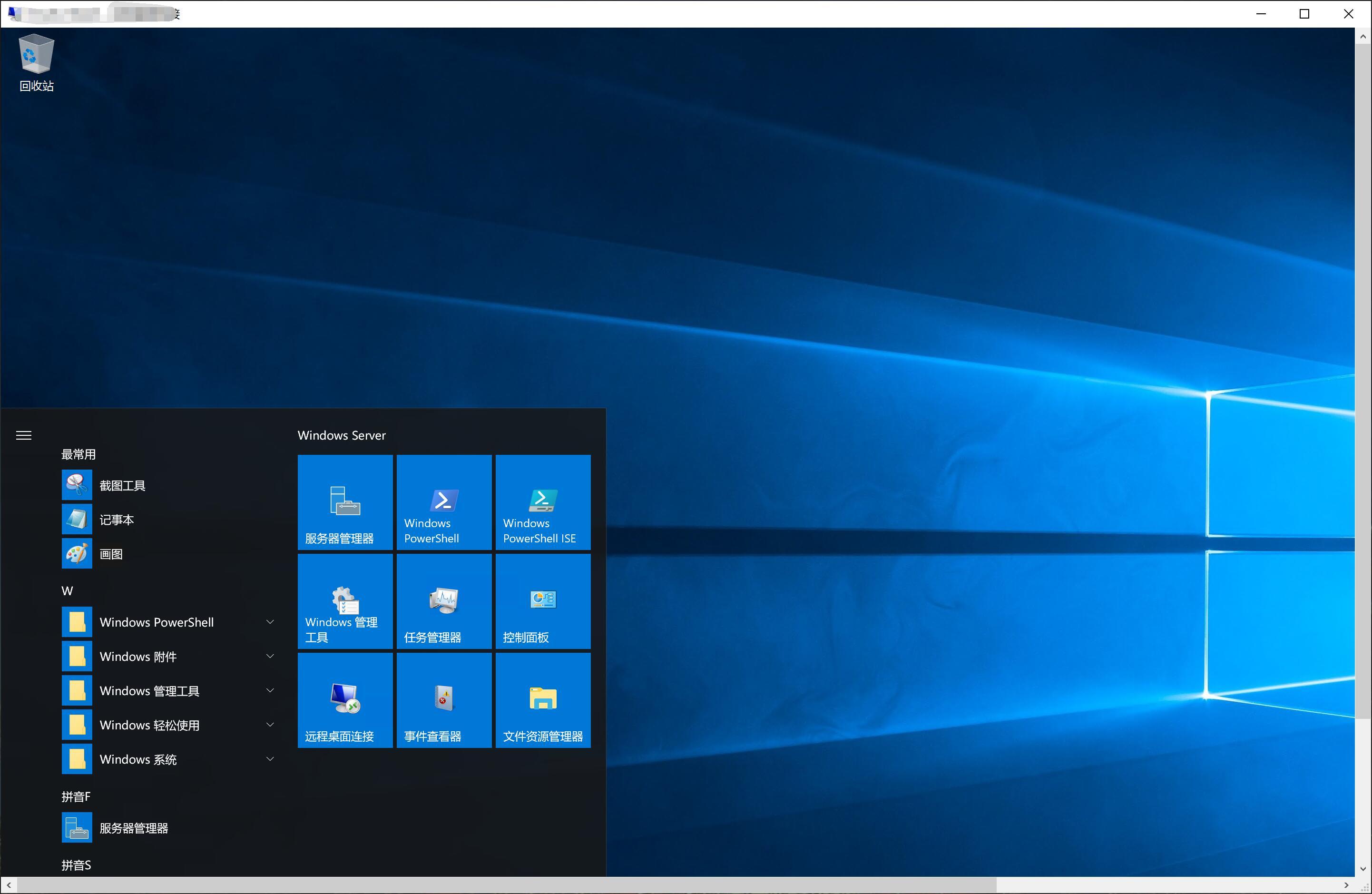Open the 文件资源管理器 tile
This screenshot has width=1372, height=894.
tap(543, 700)
